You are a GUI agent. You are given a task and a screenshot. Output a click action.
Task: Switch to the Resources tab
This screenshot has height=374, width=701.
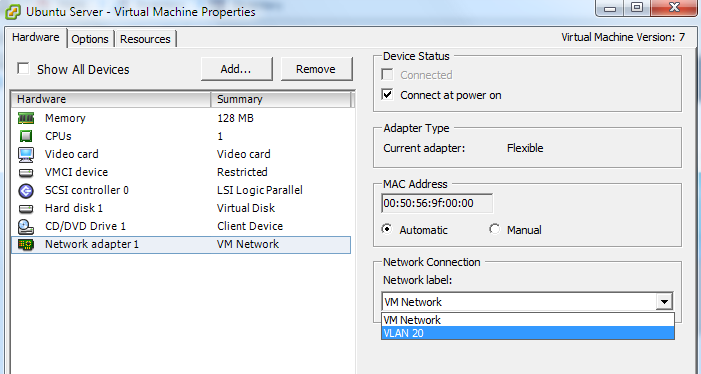coord(145,39)
